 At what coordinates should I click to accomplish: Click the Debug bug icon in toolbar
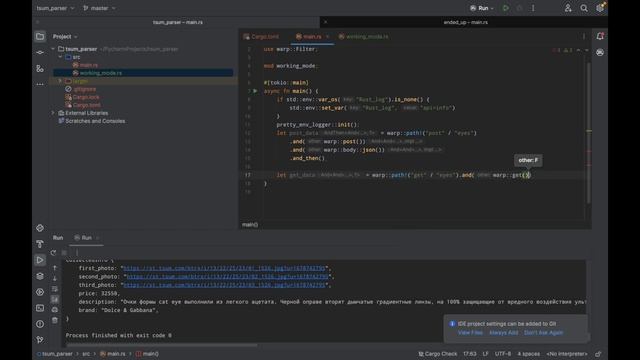pyautogui.click(x=519, y=8)
